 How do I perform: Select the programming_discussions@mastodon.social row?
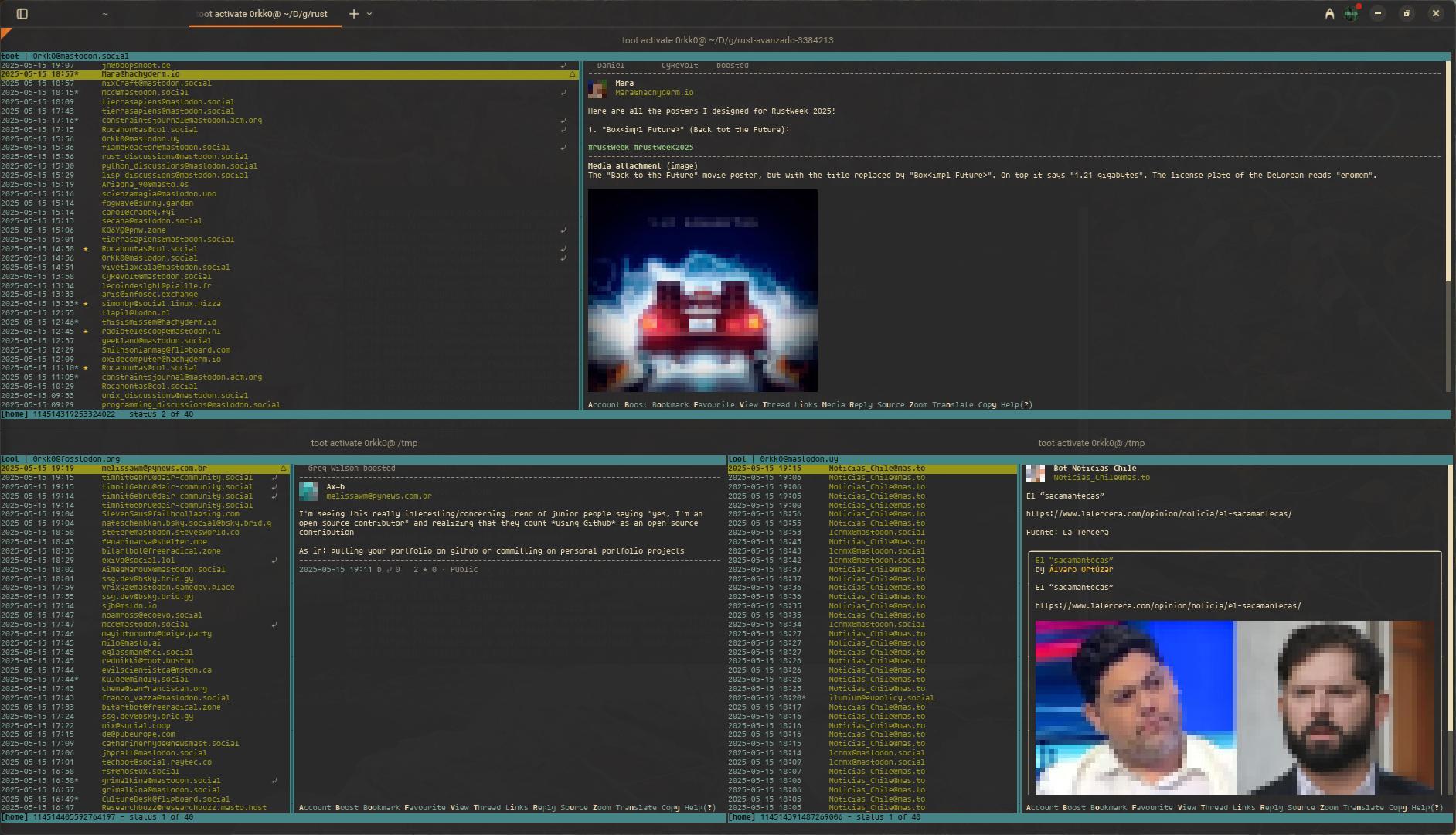click(289, 405)
